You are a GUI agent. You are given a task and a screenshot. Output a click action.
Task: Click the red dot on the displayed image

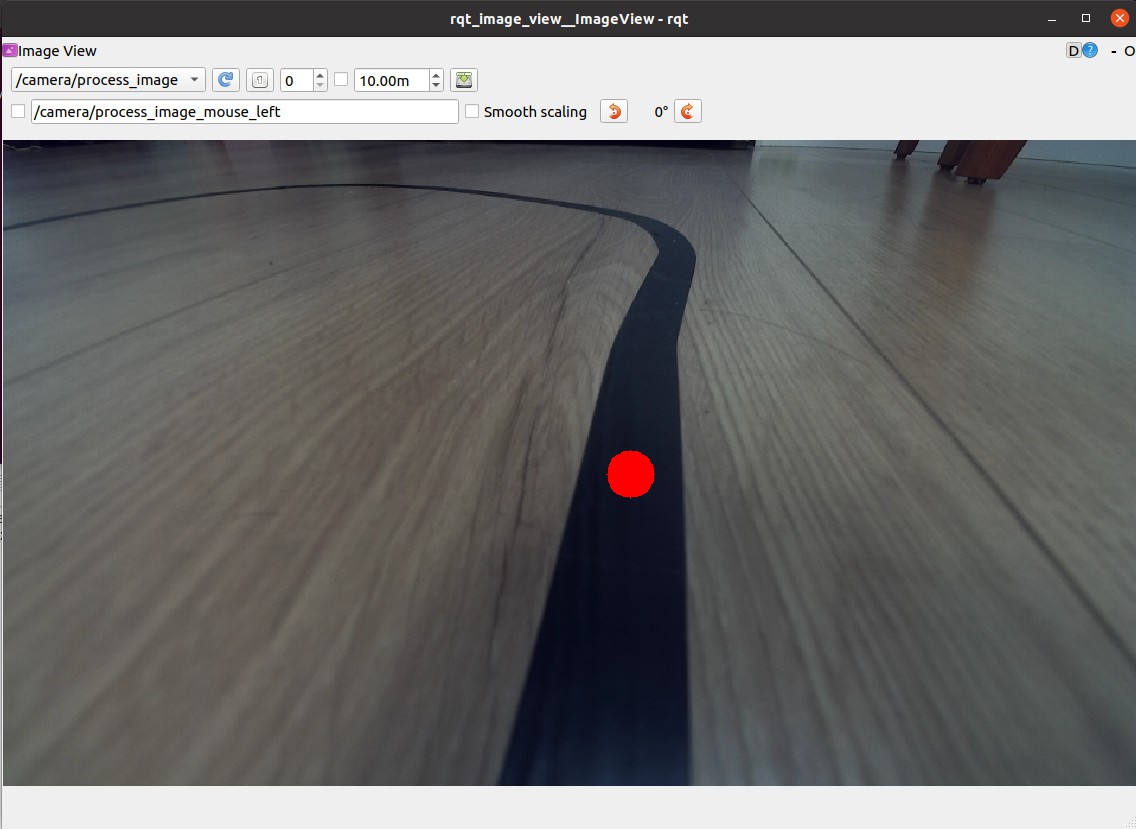pos(631,474)
